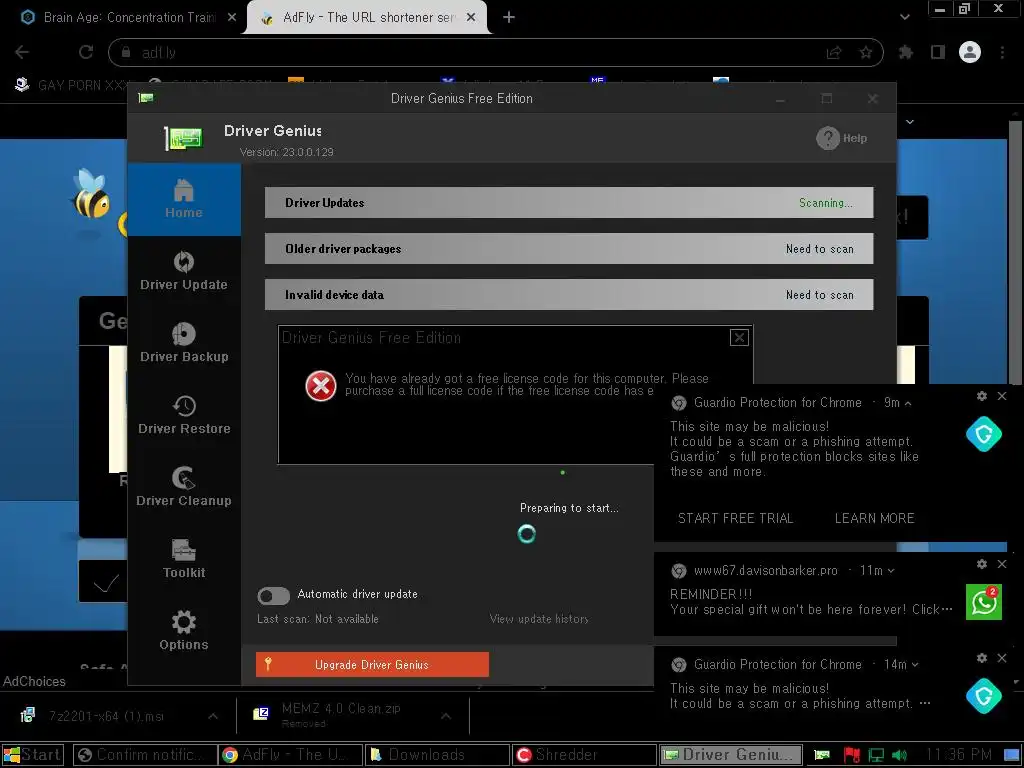Switch to Downloads taskbar button
The image size is (1024, 768).
click(437, 755)
